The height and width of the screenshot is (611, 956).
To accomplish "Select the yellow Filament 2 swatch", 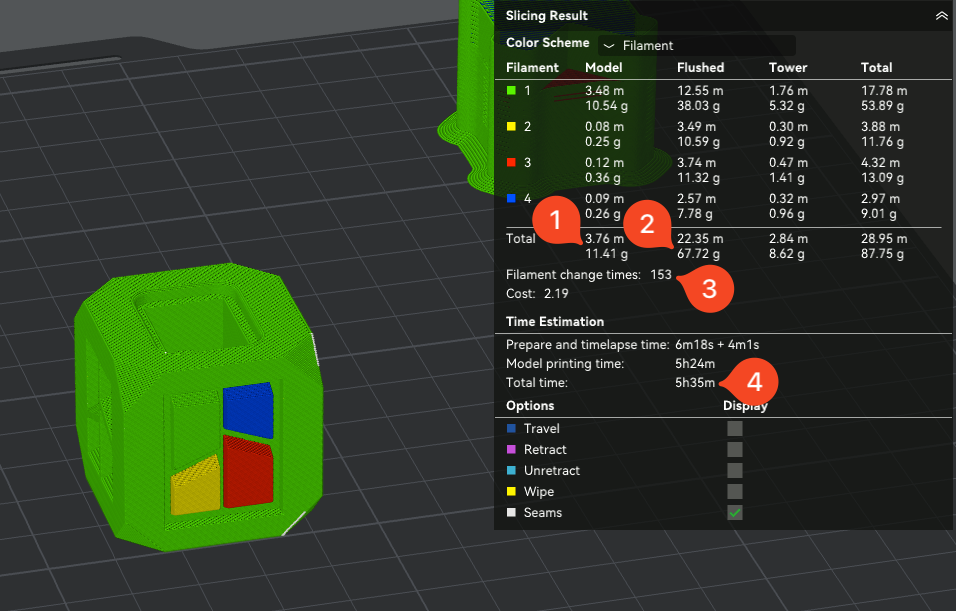I will 512,127.
